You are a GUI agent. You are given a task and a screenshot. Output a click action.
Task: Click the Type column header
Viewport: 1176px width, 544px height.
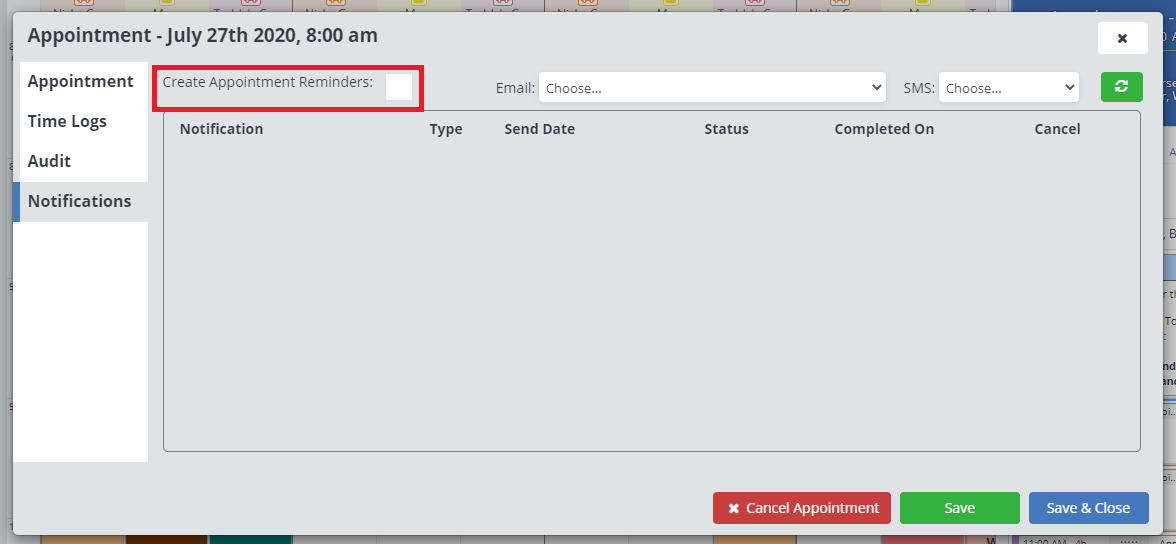pos(446,129)
